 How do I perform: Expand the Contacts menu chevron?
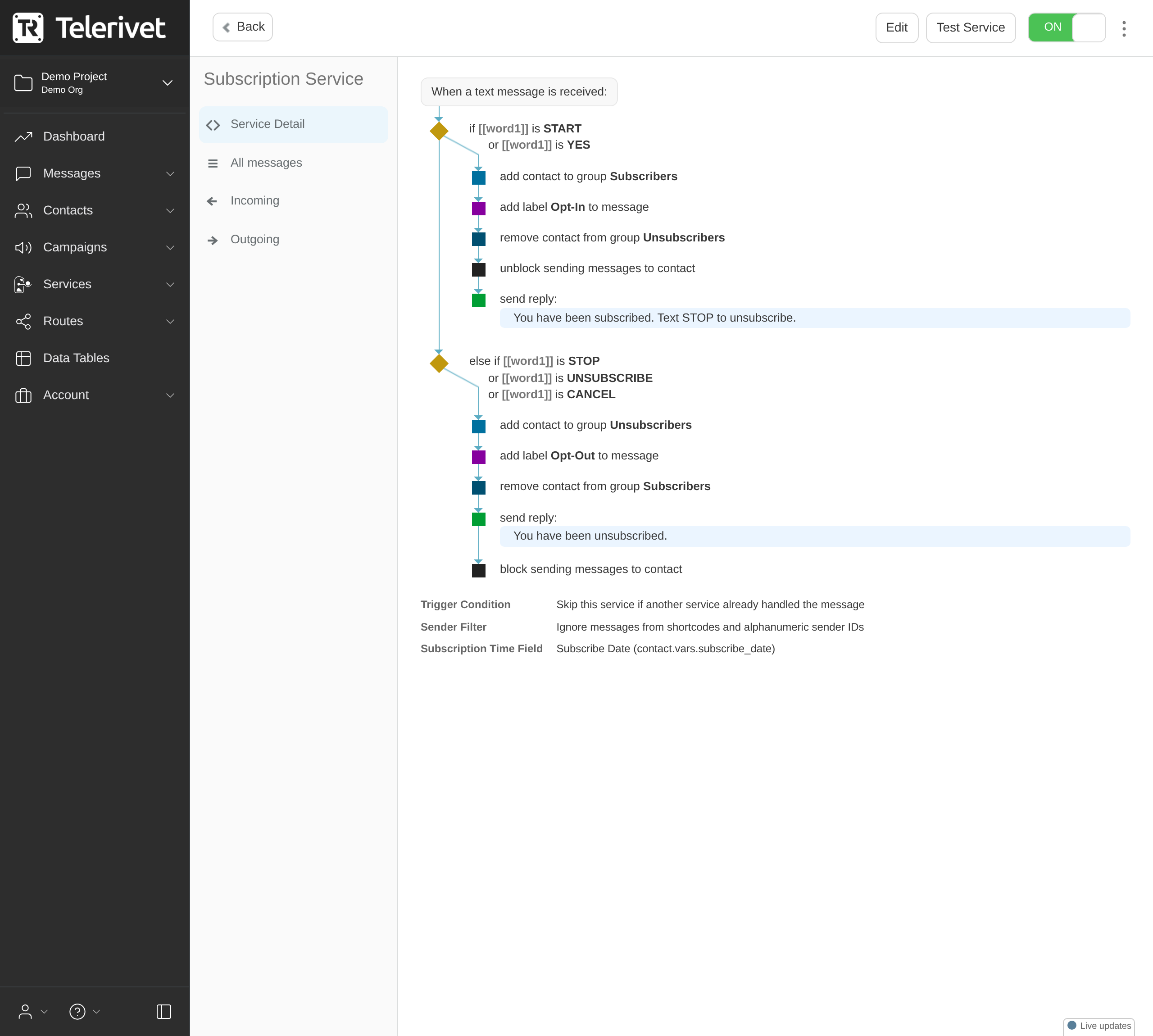[170, 211]
